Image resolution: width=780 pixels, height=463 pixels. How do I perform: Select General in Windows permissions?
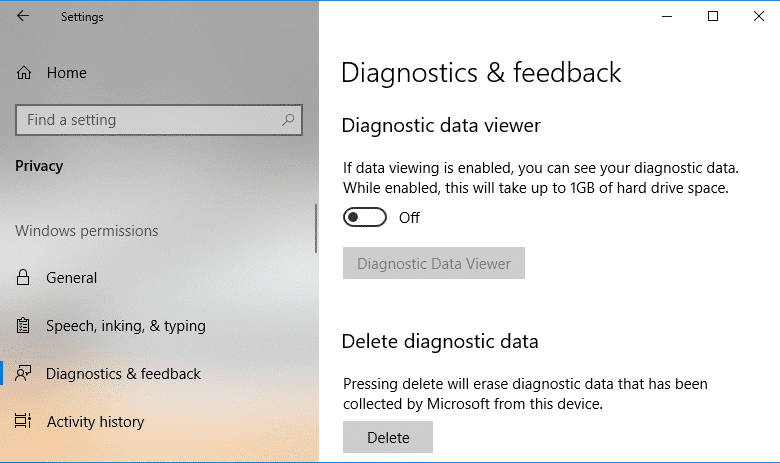(x=72, y=278)
